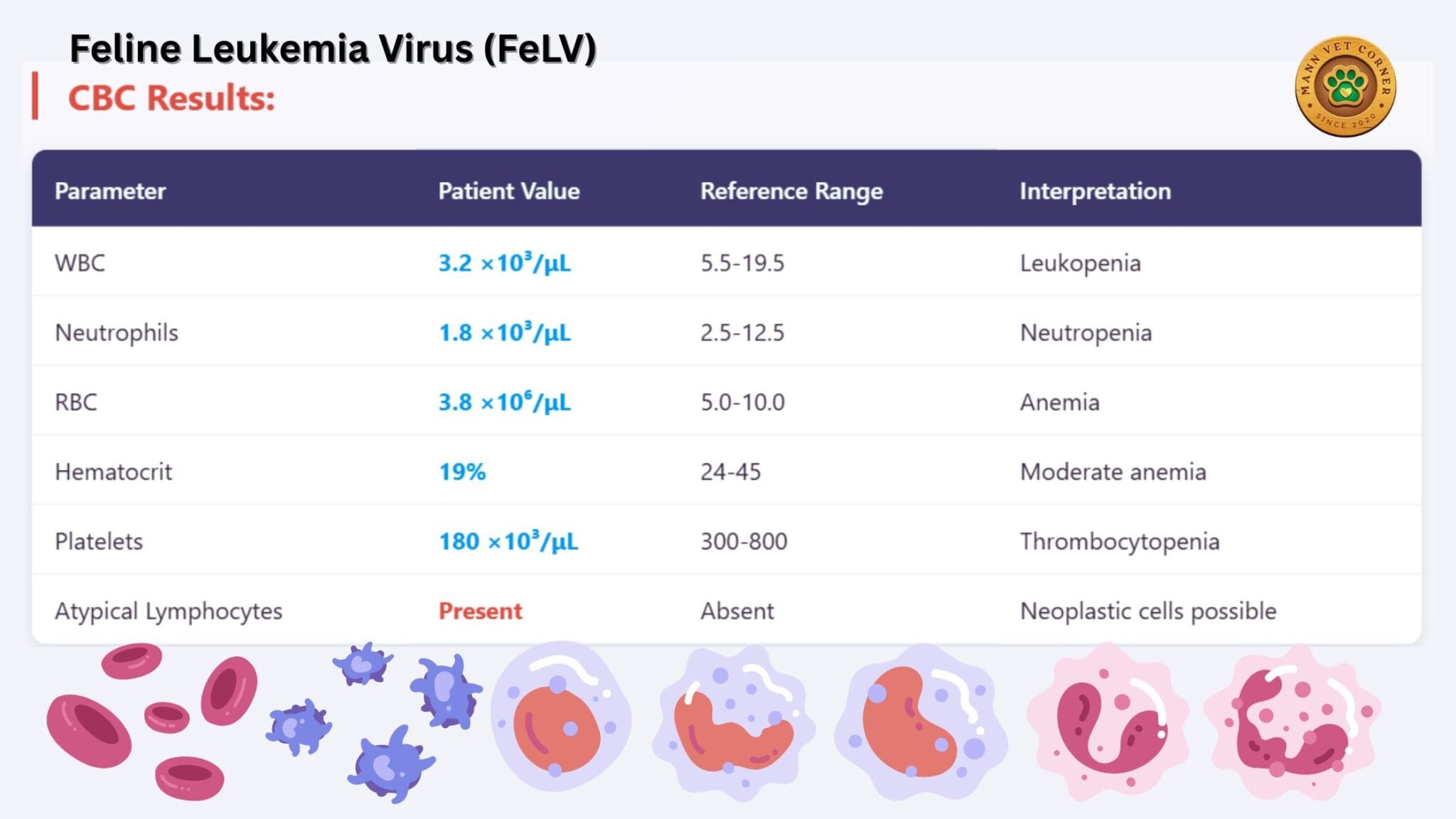Click the Parameter column header
The height and width of the screenshot is (819, 1456).
coord(110,191)
